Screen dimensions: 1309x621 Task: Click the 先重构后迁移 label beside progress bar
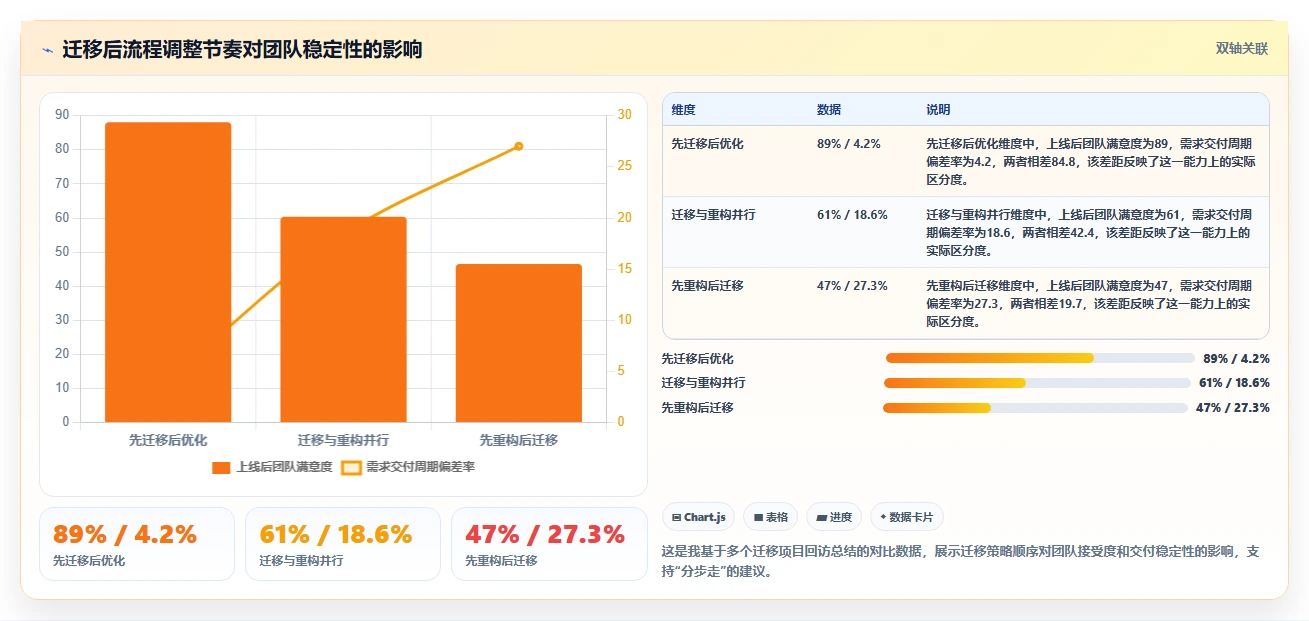[698, 408]
